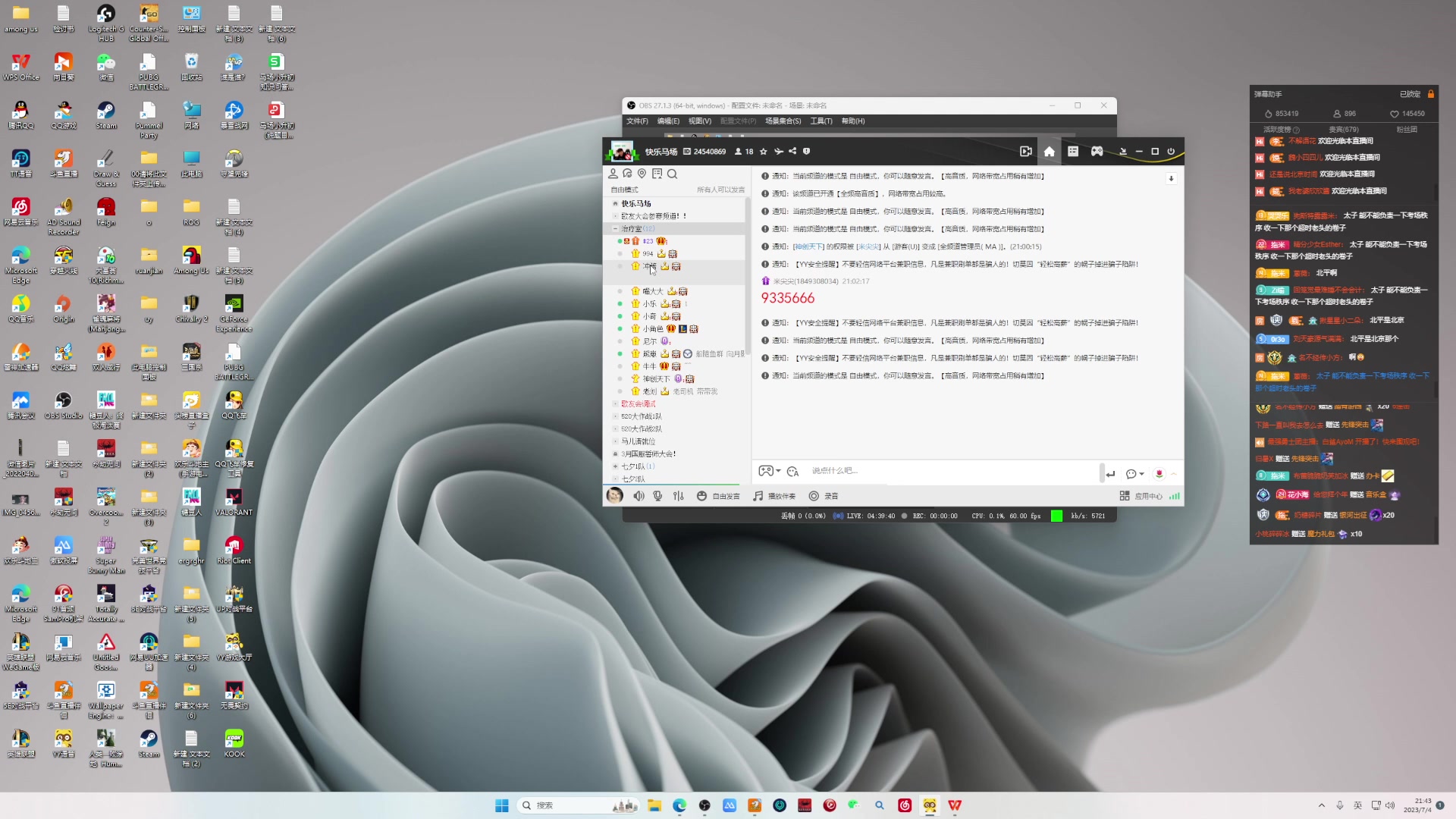Send the chat message with the return arrow icon
The width and height of the screenshot is (1456, 819).
[1110, 473]
